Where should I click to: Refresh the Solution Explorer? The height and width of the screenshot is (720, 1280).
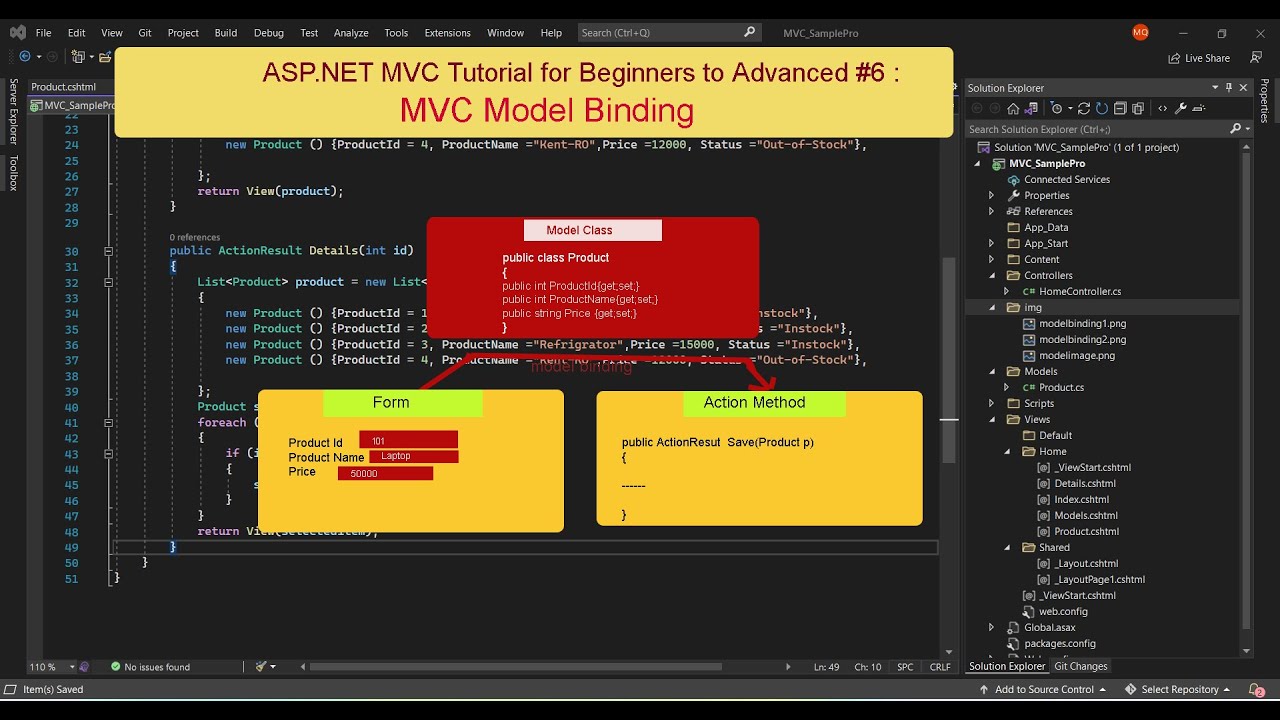click(x=1102, y=108)
